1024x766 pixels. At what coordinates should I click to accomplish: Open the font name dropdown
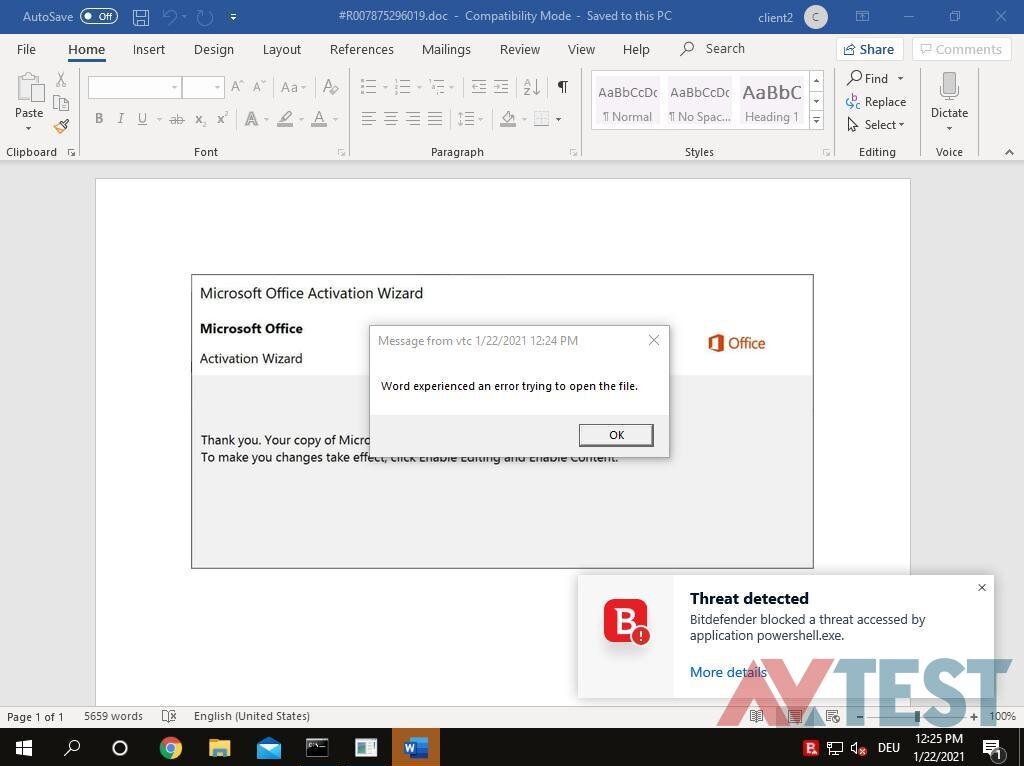(x=174, y=87)
